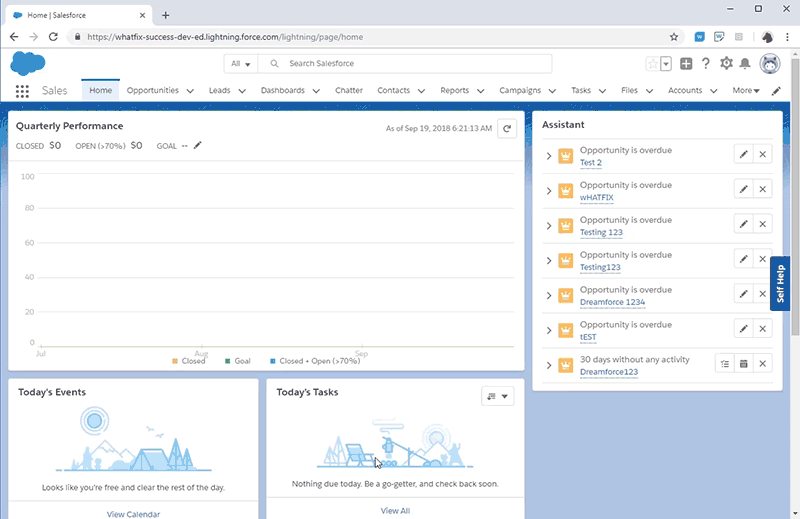Open the All search scope dropdown
800x519 pixels.
click(241, 64)
